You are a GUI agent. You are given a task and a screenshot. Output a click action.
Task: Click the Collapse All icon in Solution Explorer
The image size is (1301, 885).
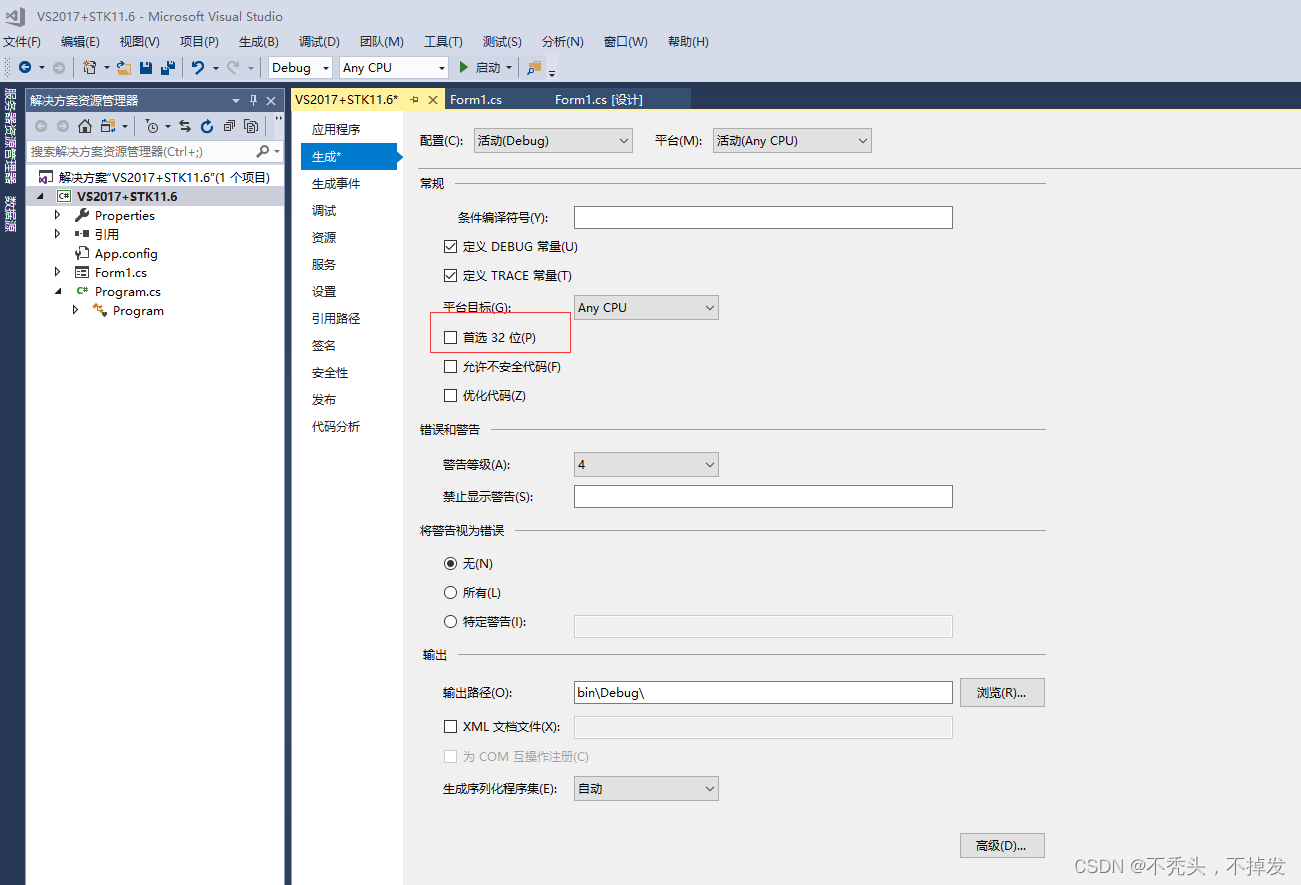coord(229,126)
